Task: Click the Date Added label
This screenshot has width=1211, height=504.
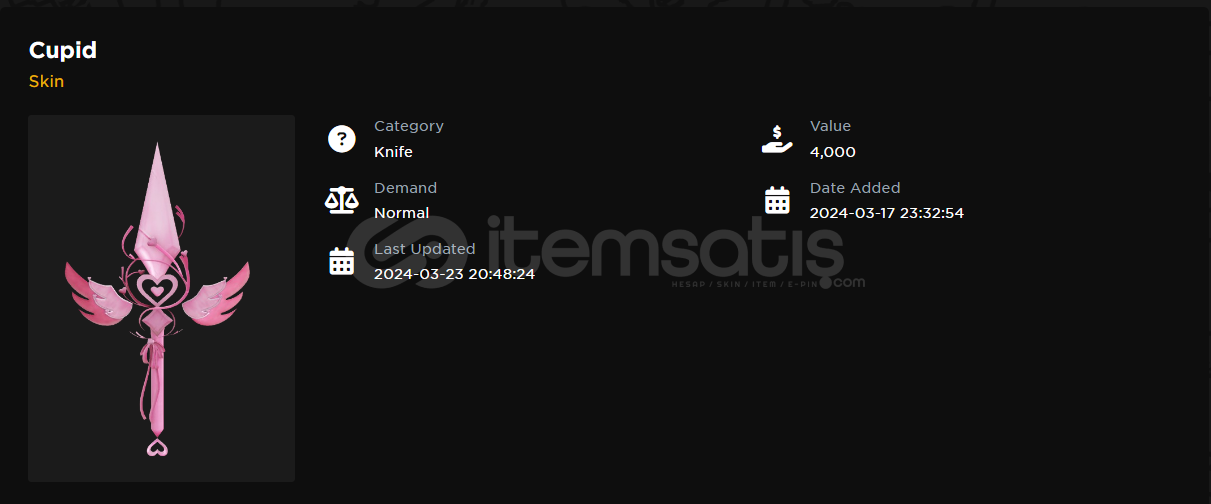Action: point(855,187)
